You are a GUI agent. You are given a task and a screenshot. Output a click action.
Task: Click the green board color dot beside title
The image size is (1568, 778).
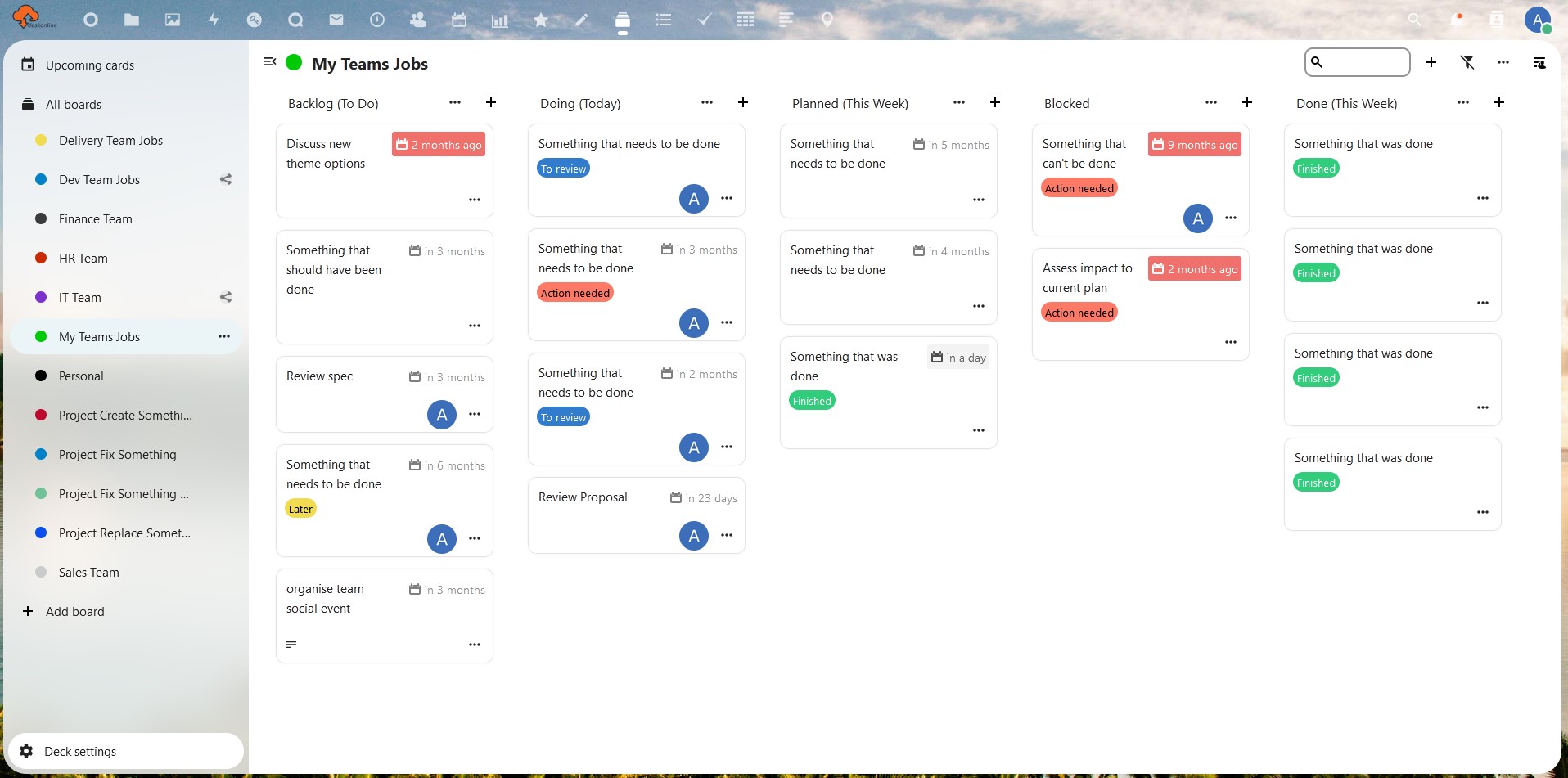[x=295, y=62]
